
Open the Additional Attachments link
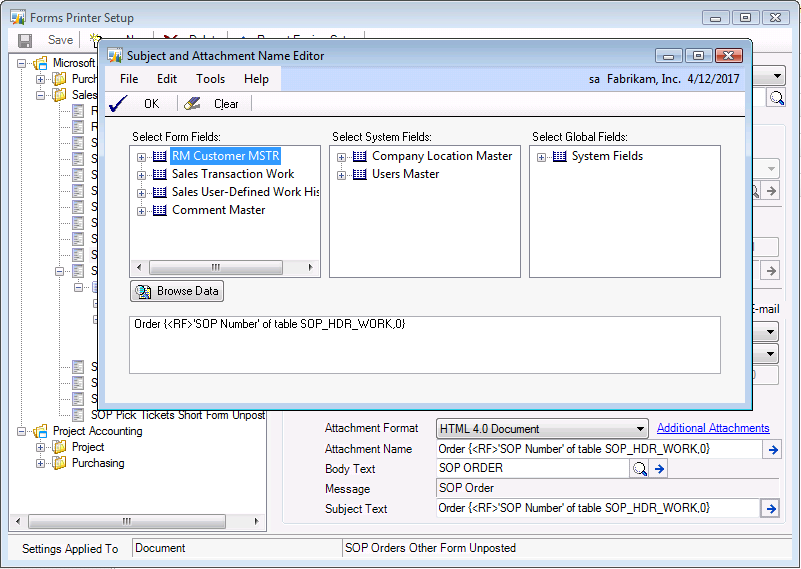(712, 428)
